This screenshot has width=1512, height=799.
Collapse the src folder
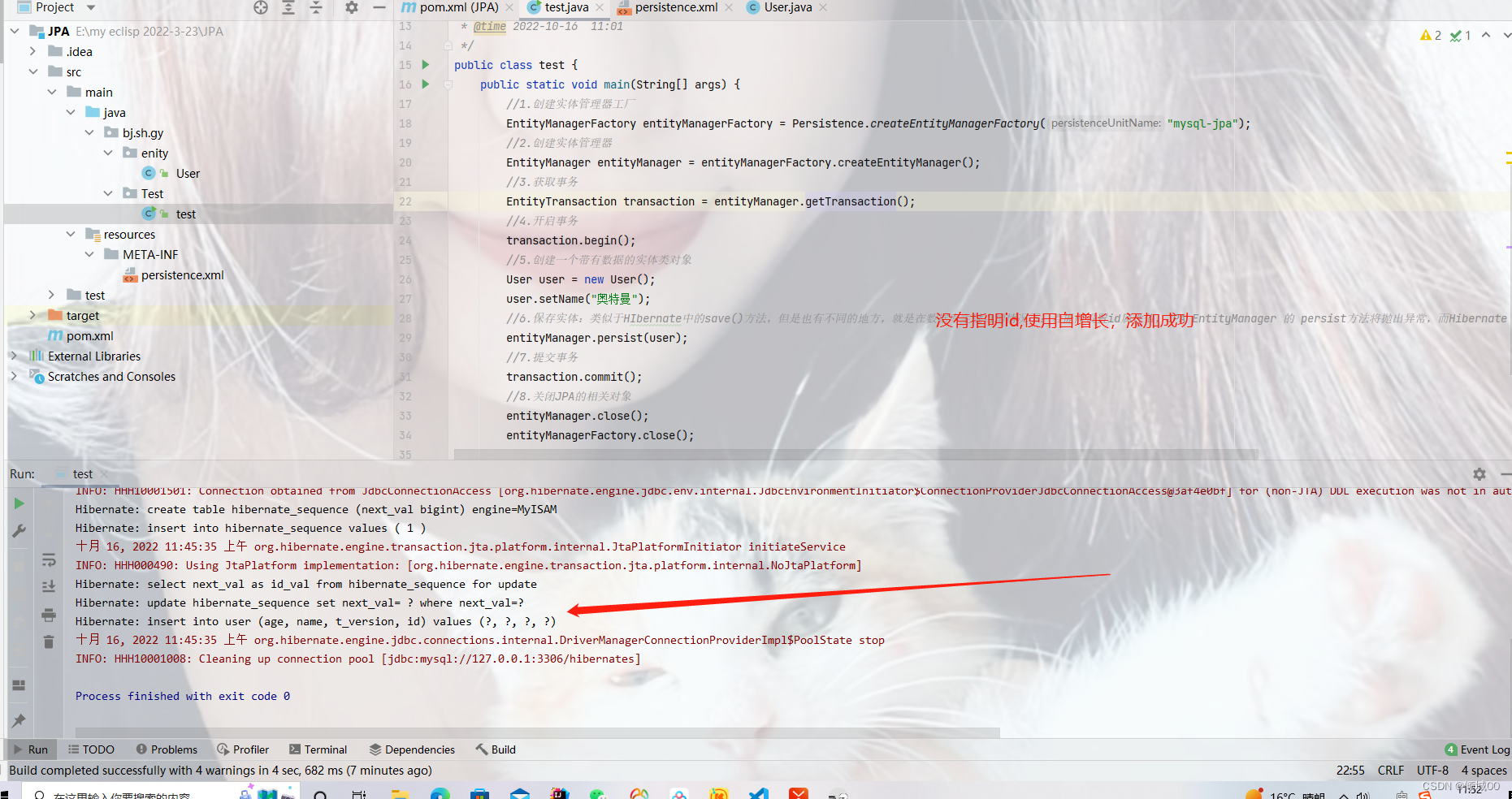click(x=32, y=71)
